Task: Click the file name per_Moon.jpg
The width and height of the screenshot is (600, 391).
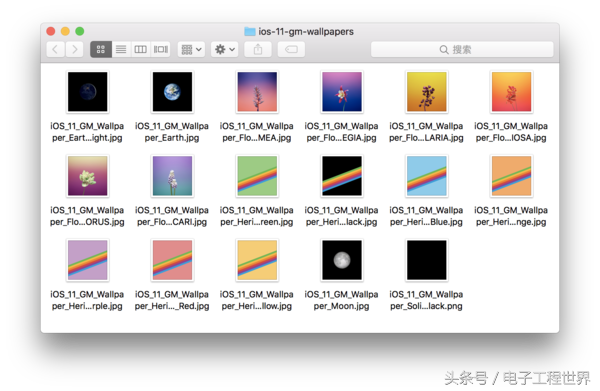Action: tap(341, 300)
